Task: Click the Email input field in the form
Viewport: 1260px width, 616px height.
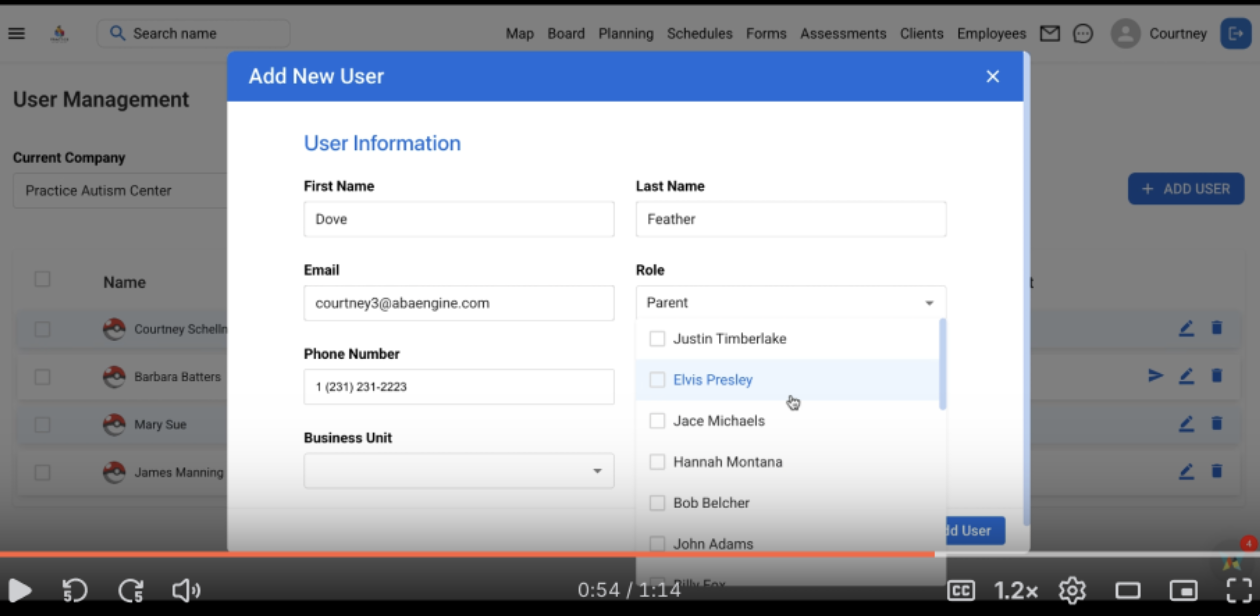Action: click(x=458, y=303)
